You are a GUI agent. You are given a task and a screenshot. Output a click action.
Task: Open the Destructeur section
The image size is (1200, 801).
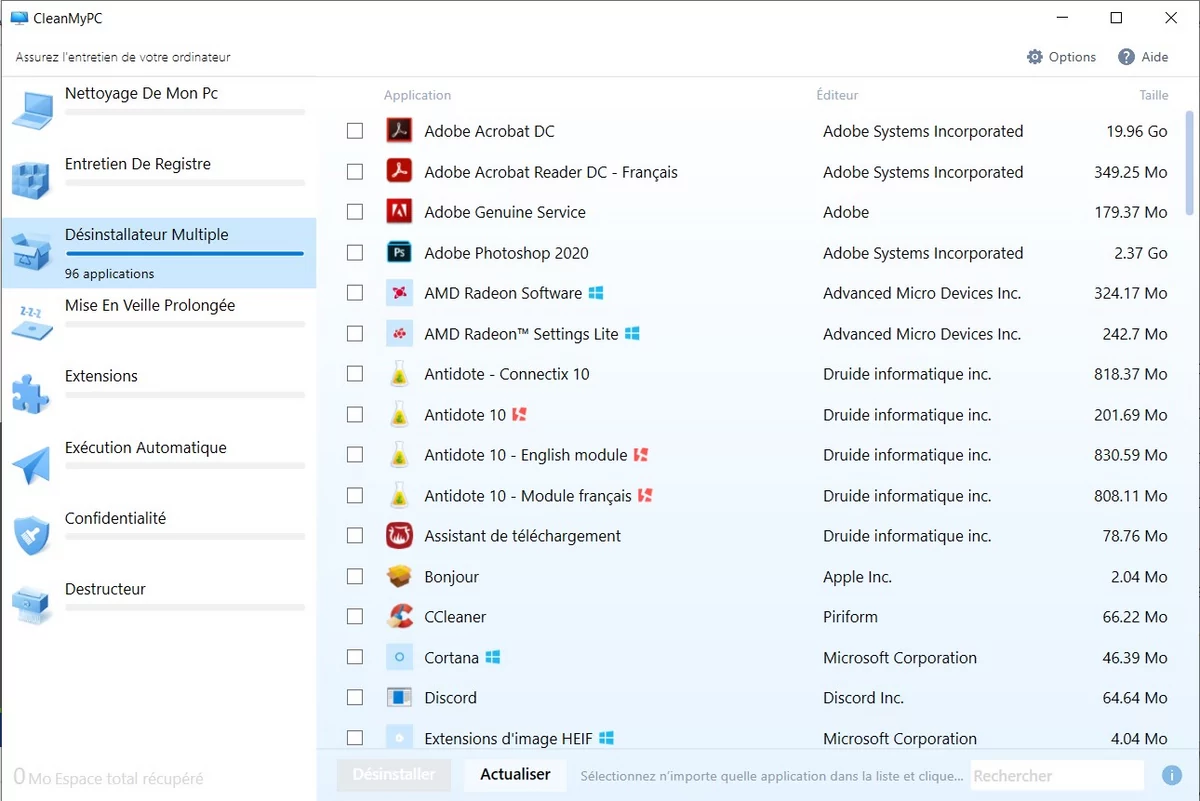pyautogui.click(x=159, y=607)
